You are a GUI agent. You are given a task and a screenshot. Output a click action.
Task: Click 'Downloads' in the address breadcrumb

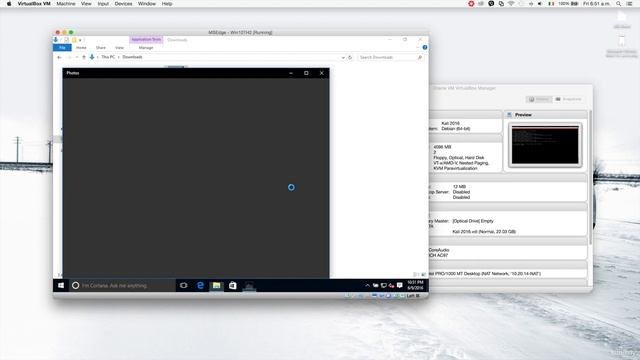(x=132, y=57)
